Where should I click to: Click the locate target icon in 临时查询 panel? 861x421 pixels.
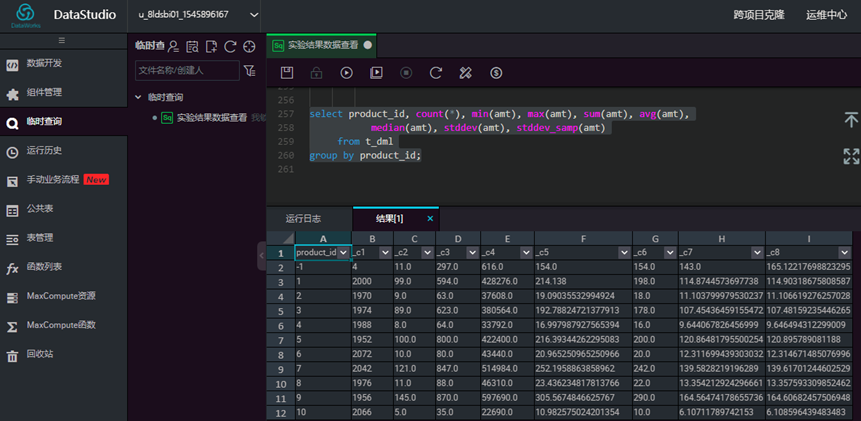[249, 47]
